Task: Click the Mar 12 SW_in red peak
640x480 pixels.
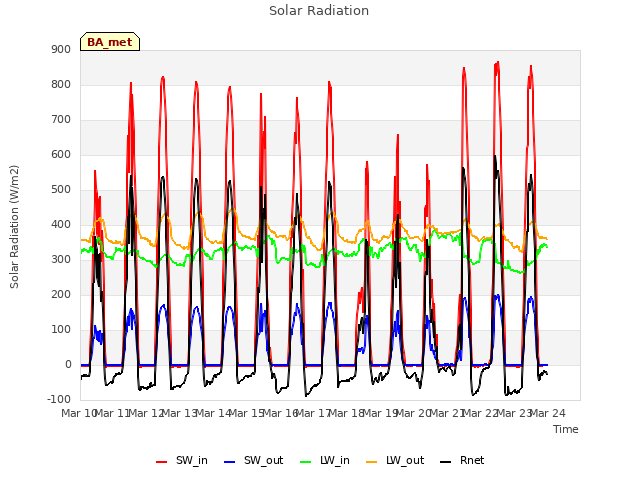Action: pos(163,77)
